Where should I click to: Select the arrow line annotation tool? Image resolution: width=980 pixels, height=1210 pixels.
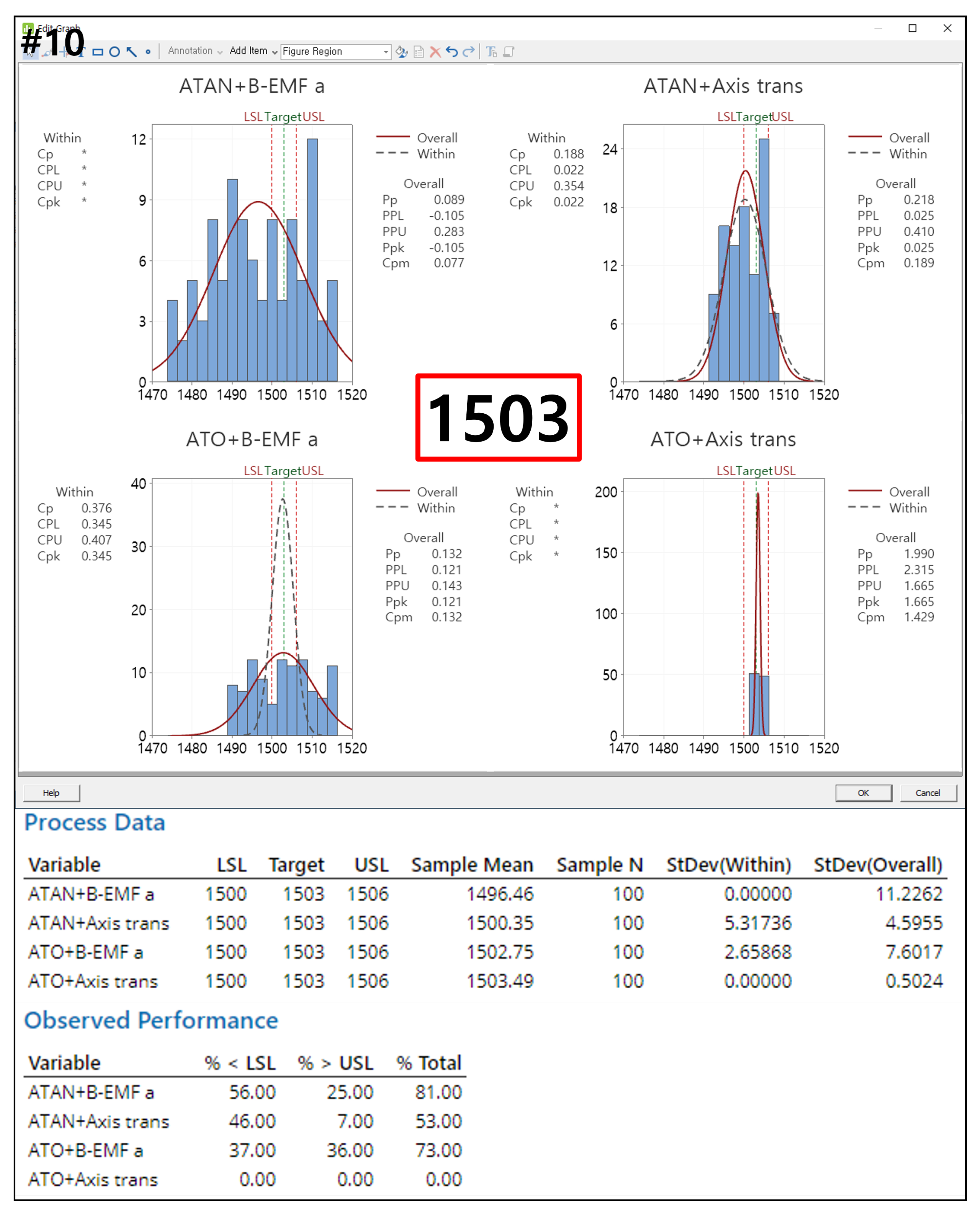point(132,52)
